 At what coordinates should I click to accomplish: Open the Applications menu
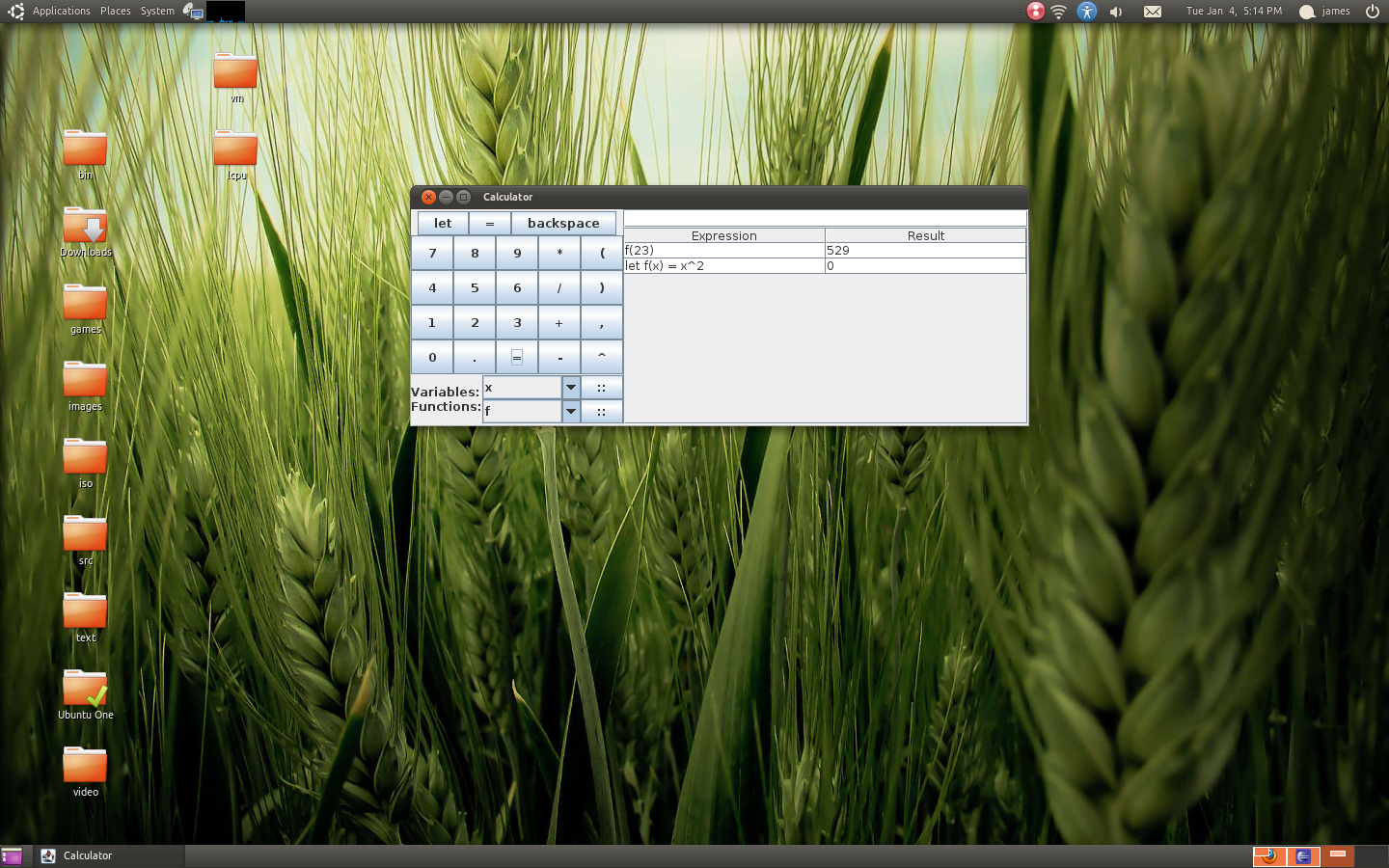tap(61, 12)
